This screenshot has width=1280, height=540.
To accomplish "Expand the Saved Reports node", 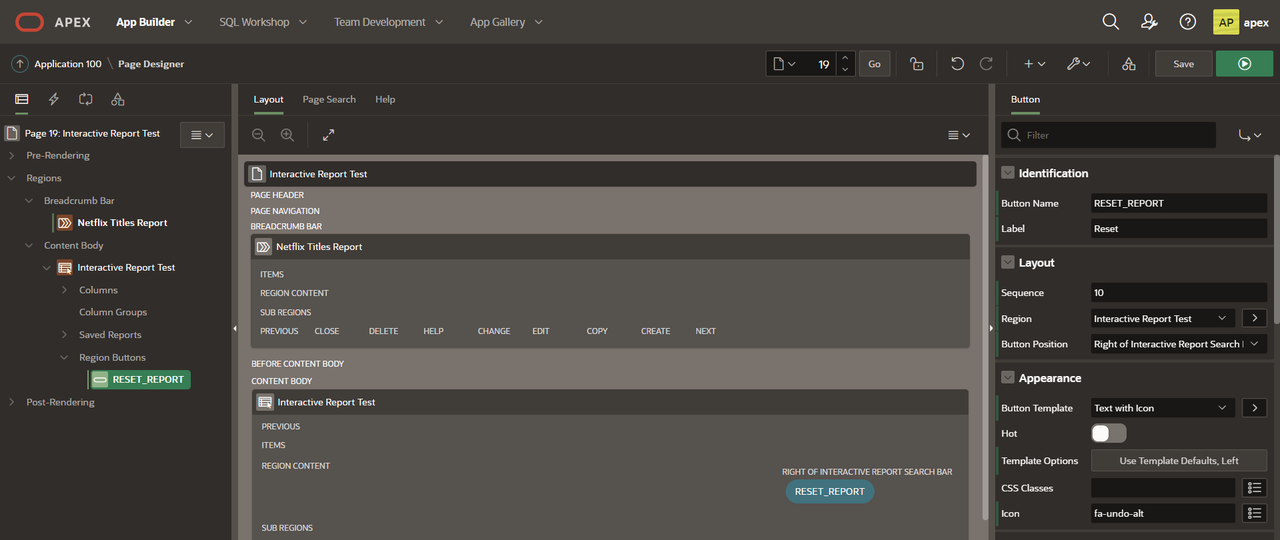I will [x=65, y=335].
